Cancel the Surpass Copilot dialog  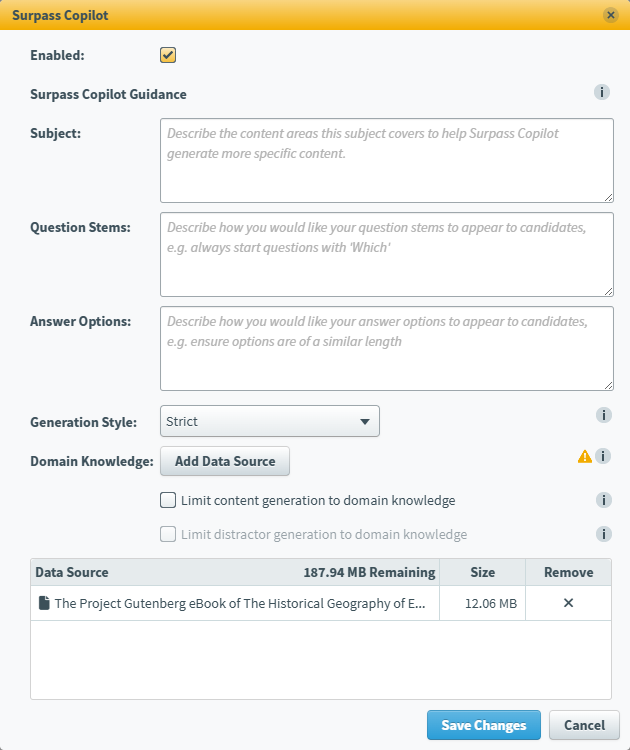pyautogui.click(x=584, y=725)
